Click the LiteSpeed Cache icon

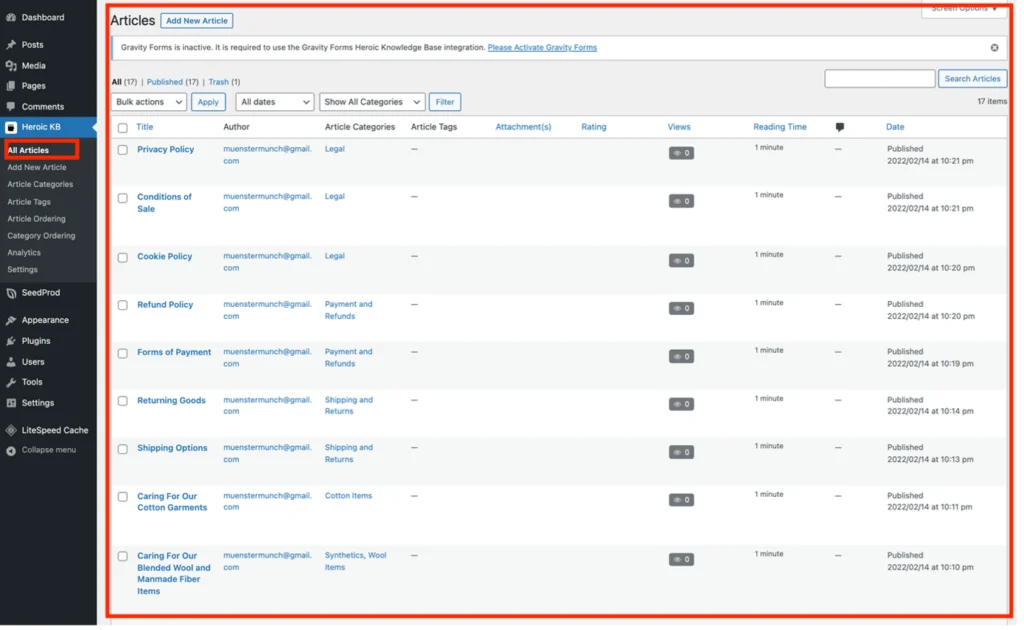(x=11, y=432)
